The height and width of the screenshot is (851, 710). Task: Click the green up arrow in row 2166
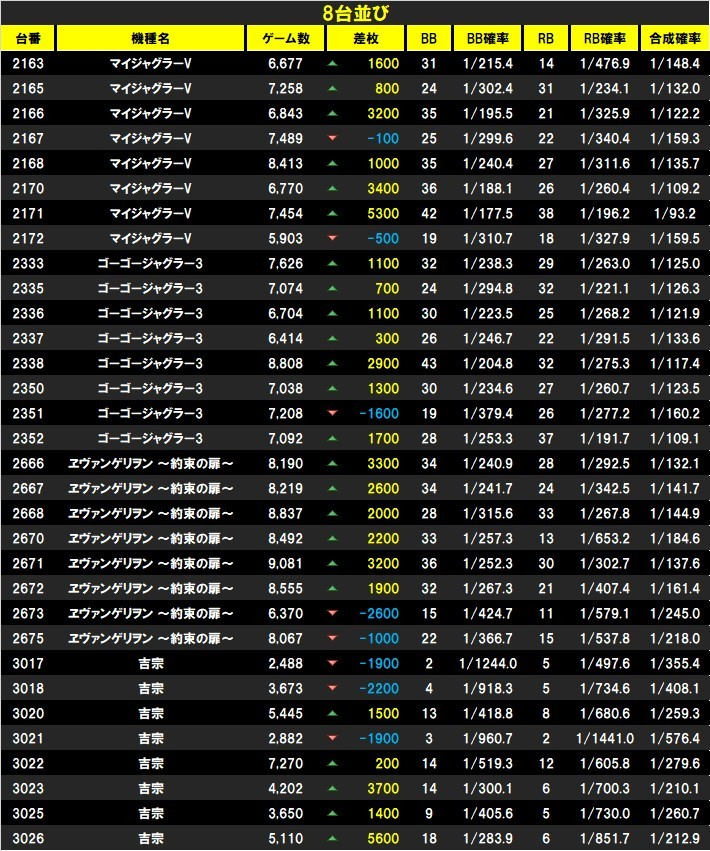pyautogui.click(x=333, y=113)
